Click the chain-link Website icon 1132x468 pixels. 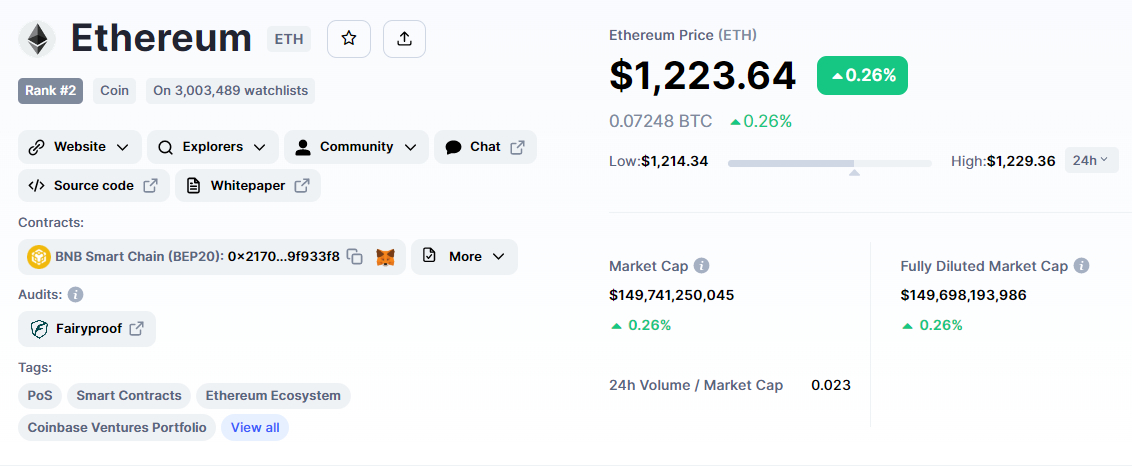tap(36, 147)
